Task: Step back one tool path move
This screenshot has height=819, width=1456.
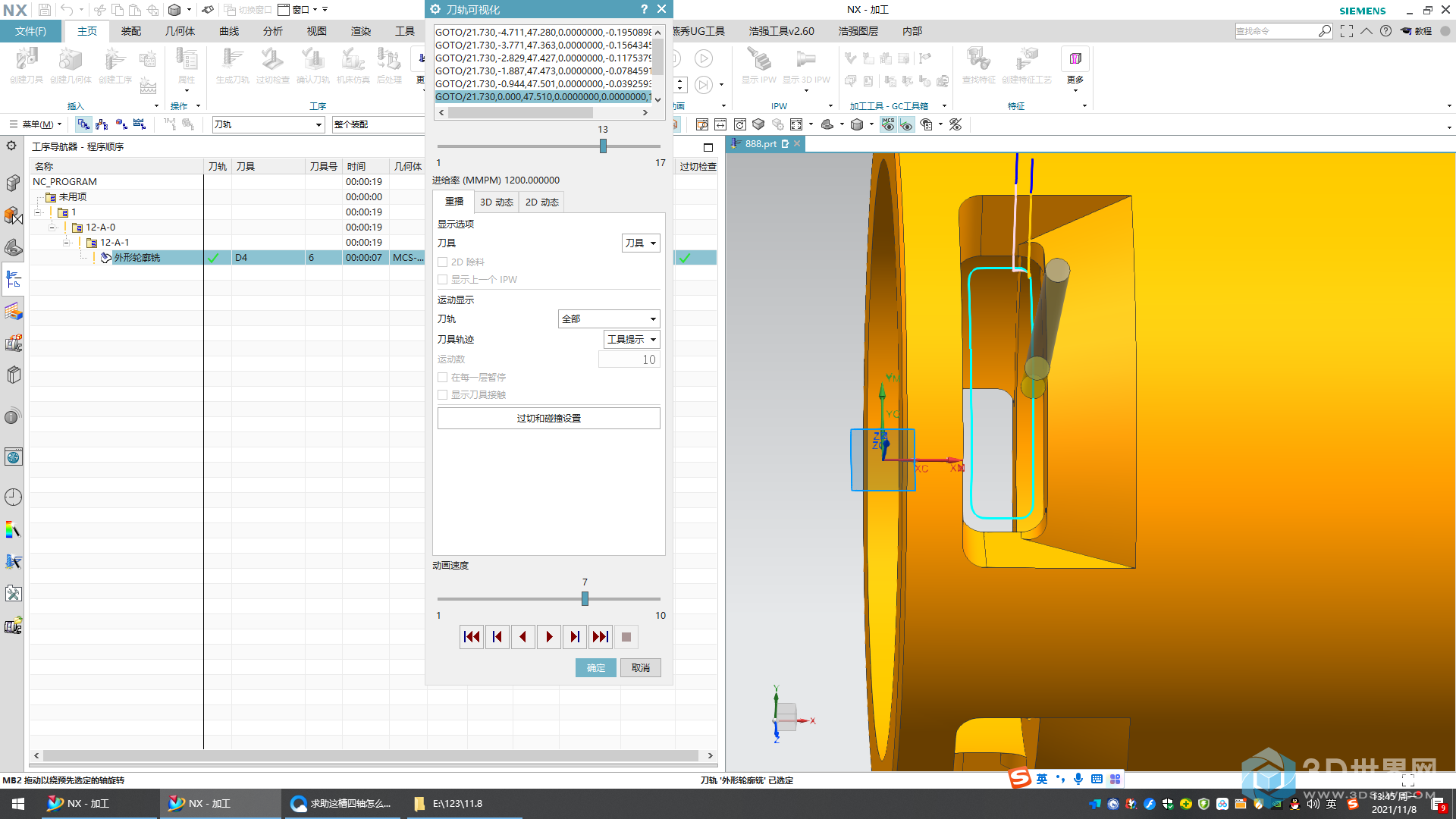Action: point(497,637)
